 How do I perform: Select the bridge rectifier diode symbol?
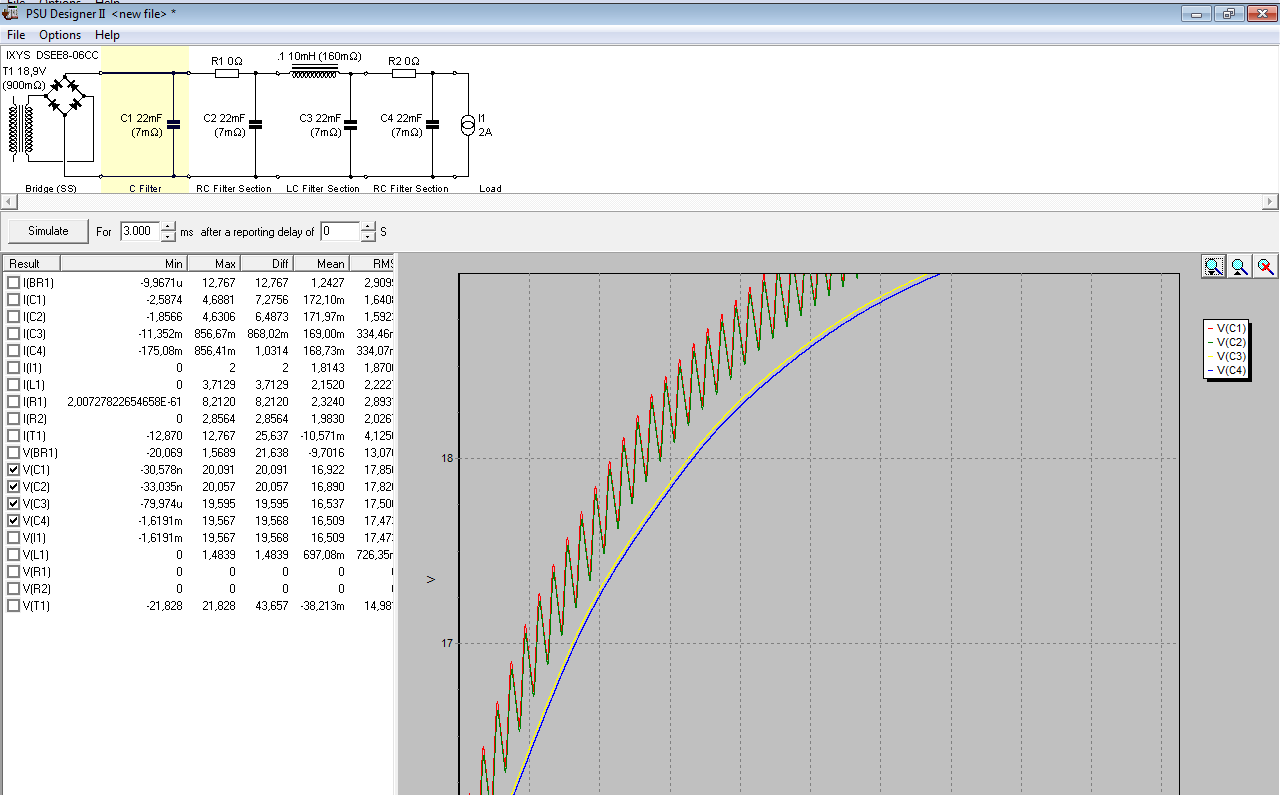(x=64, y=98)
